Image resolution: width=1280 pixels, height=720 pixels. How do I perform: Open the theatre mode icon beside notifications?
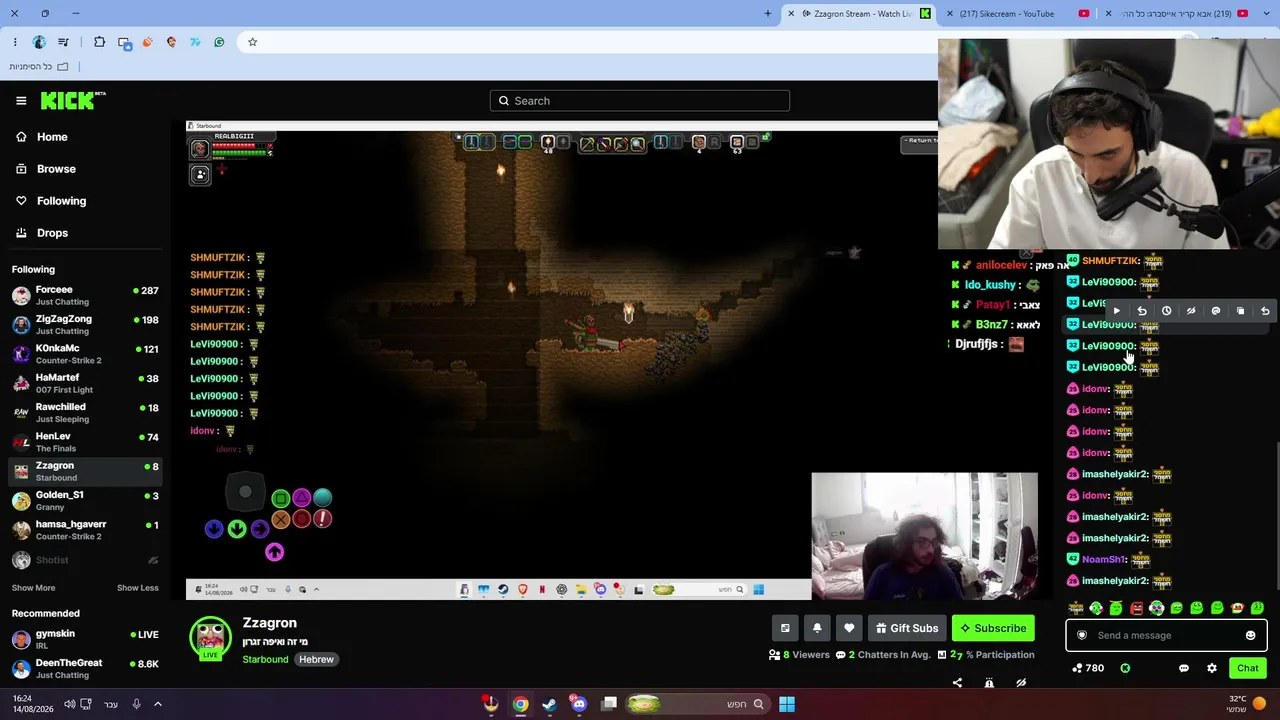785,628
